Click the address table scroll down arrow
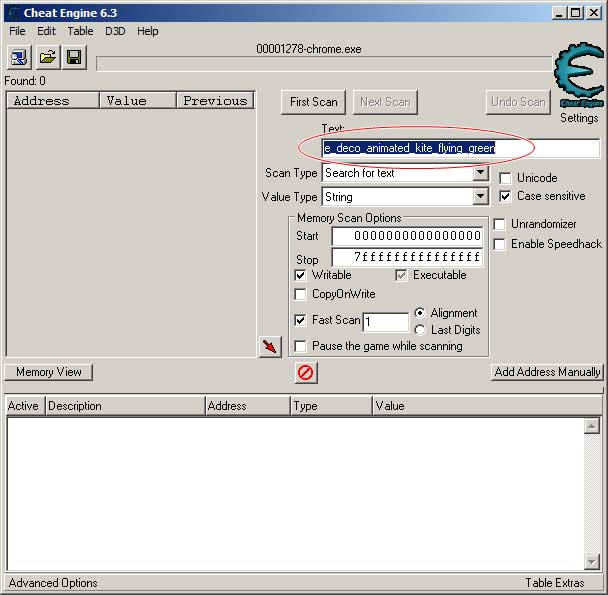The width and height of the screenshot is (608, 595). [592, 562]
